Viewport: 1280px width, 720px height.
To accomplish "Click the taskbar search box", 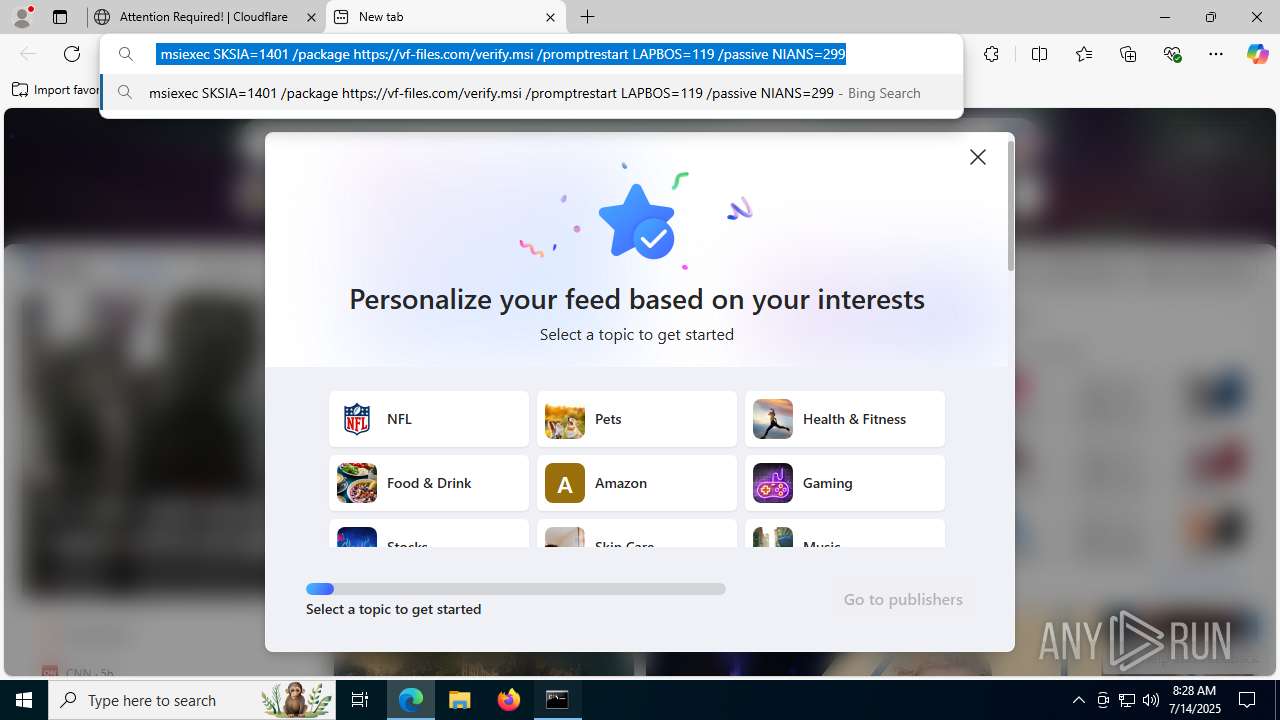I will pos(192,700).
